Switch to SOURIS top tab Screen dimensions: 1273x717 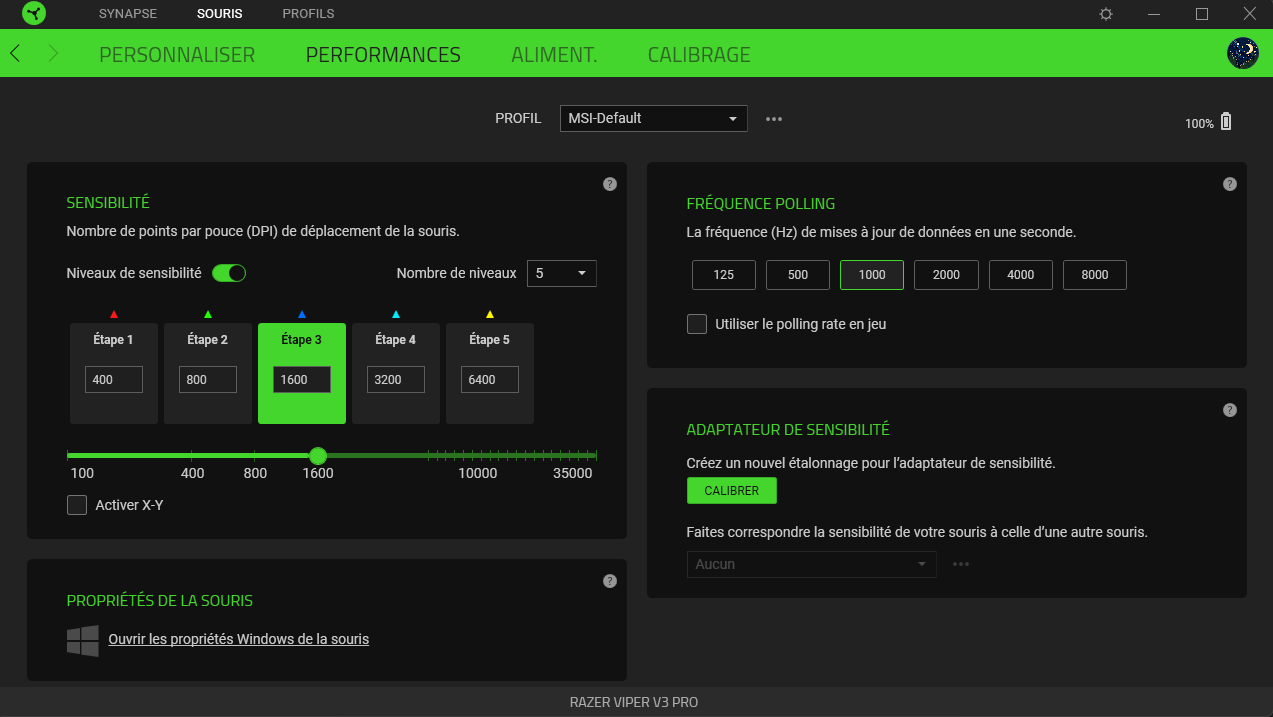coord(220,14)
